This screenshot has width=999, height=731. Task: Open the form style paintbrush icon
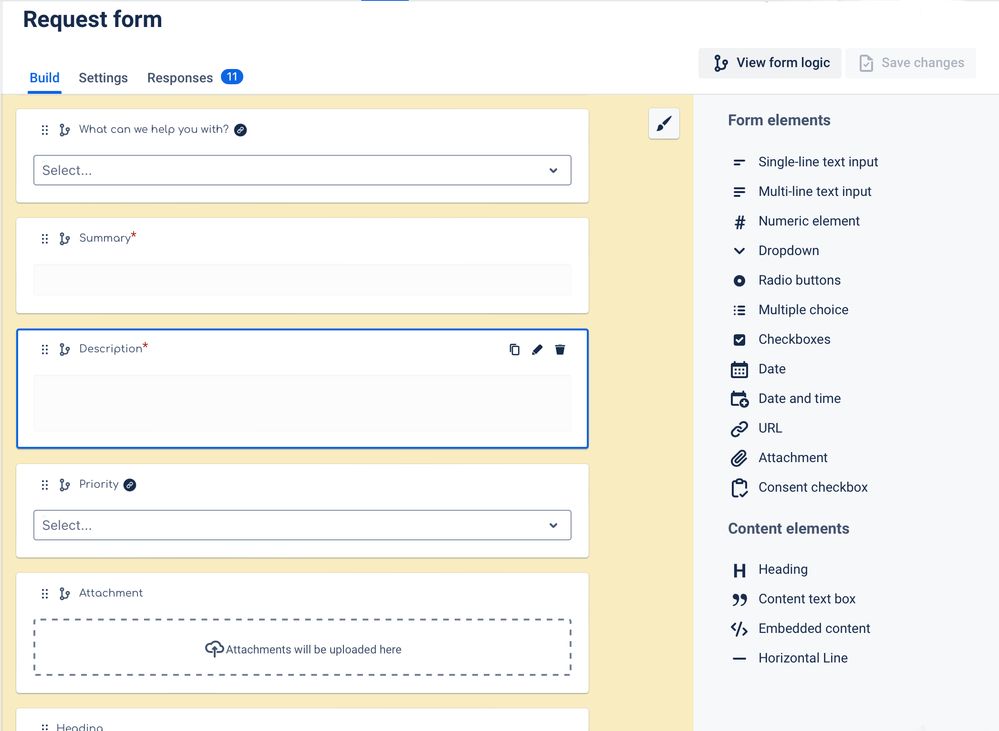click(x=664, y=123)
